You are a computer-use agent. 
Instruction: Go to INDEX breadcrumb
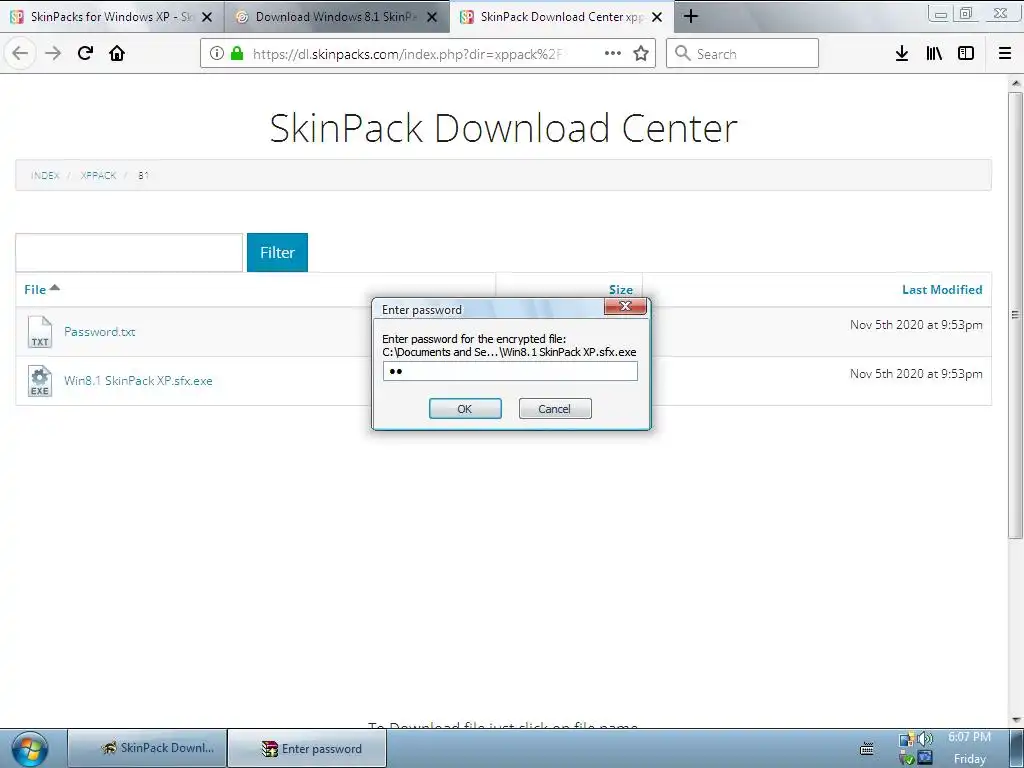[x=45, y=175]
